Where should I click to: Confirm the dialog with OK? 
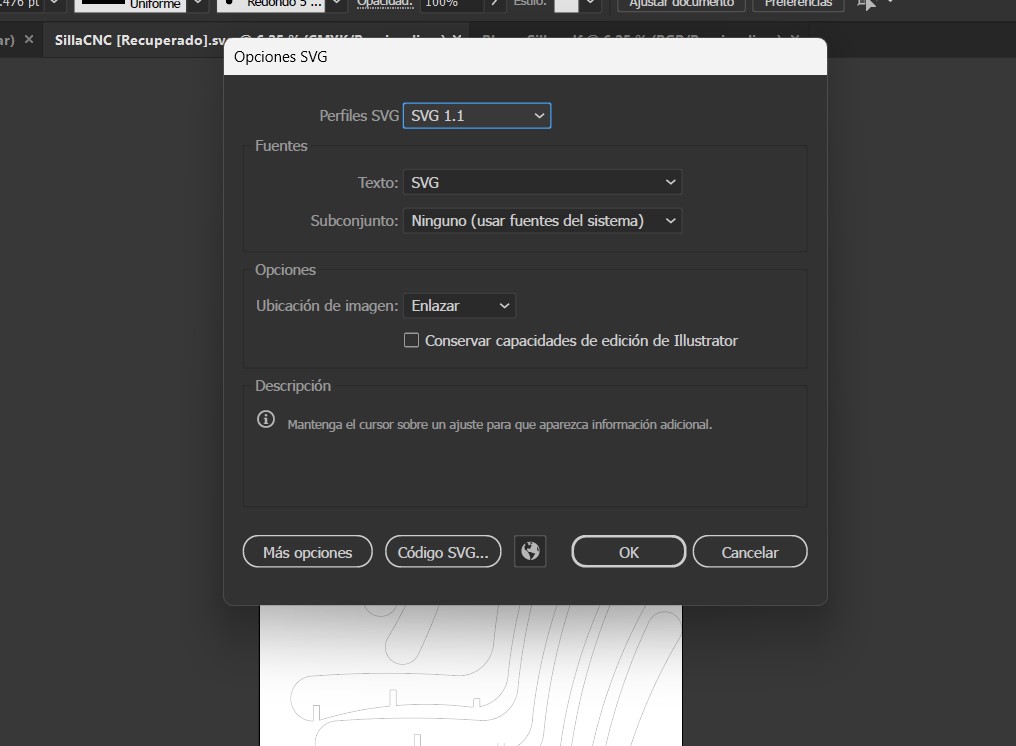click(x=629, y=552)
